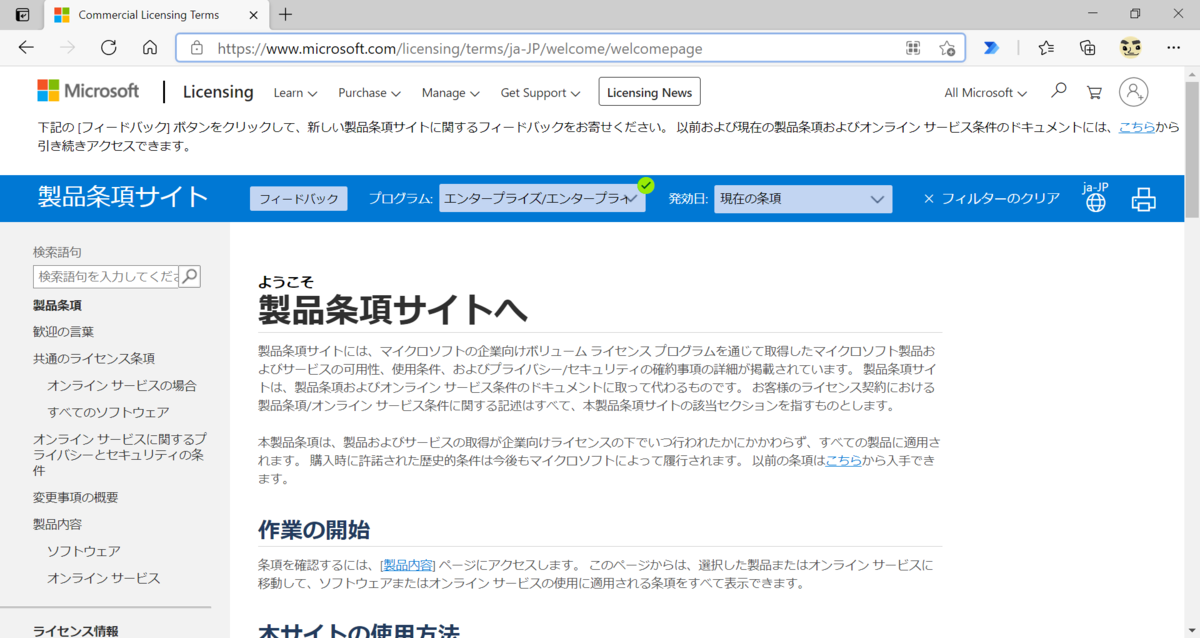Screen dimensions: 1200x638
Task: Expand the Purchase menu
Action: coord(369,93)
